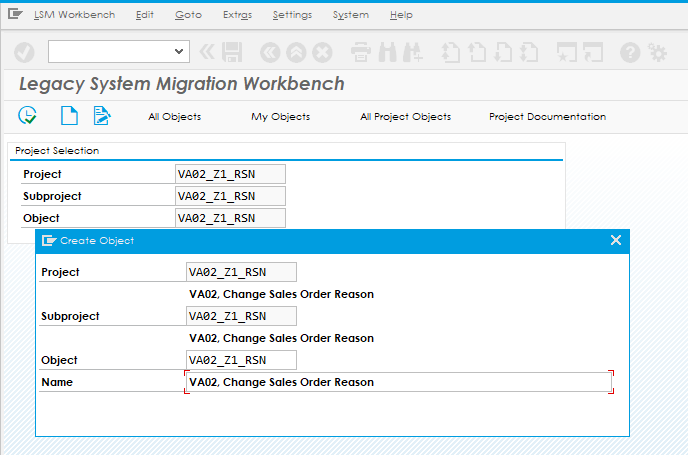Click the Name field in Create Object dialog
The height and width of the screenshot is (455, 688).
pos(399,382)
